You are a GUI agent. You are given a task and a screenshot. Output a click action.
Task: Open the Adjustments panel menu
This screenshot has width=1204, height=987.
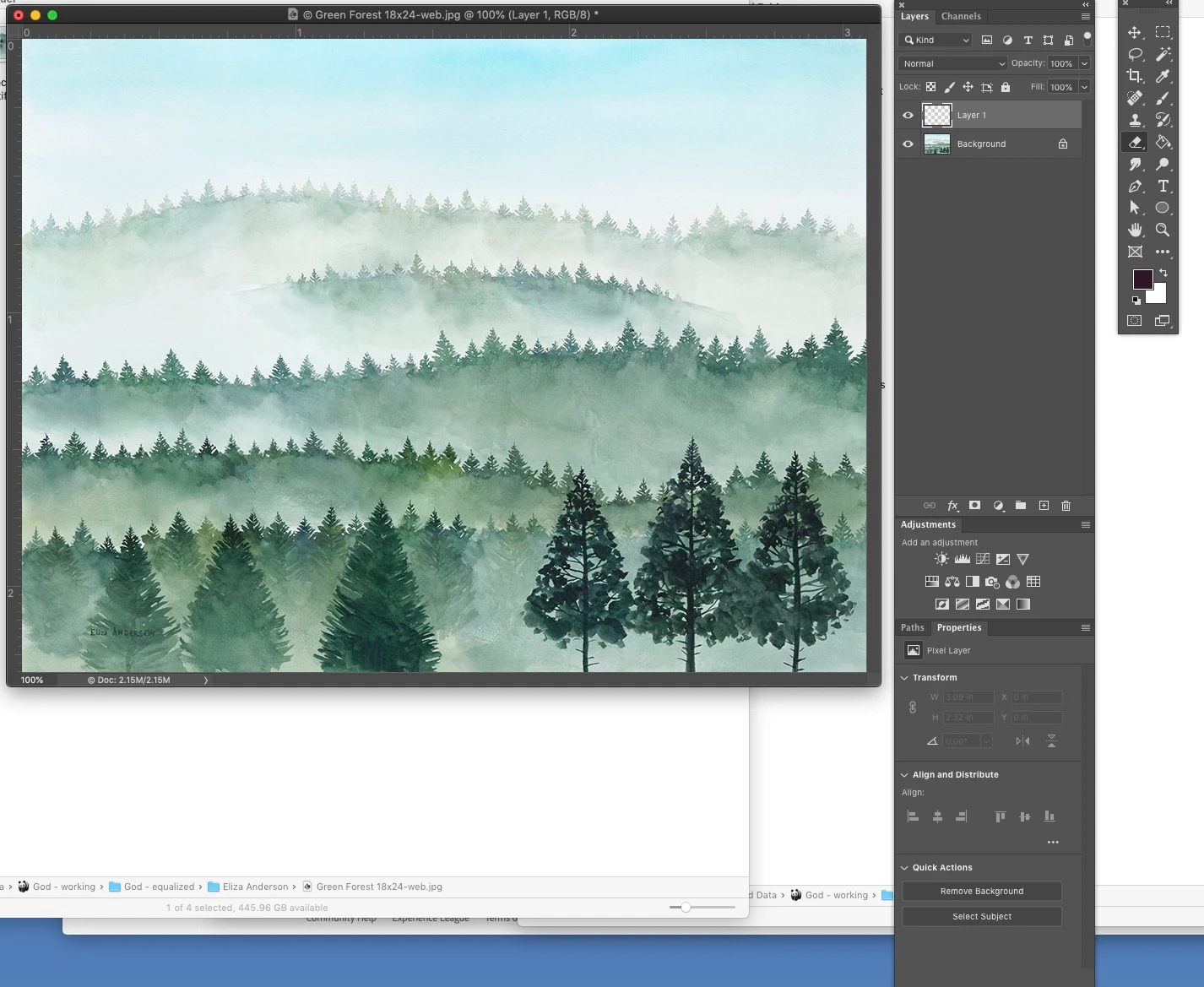tap(1086, 525)
